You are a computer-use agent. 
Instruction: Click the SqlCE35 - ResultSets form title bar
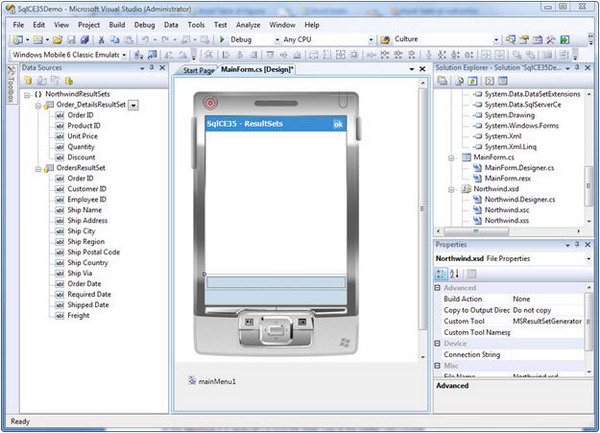(x=276, y=124)
